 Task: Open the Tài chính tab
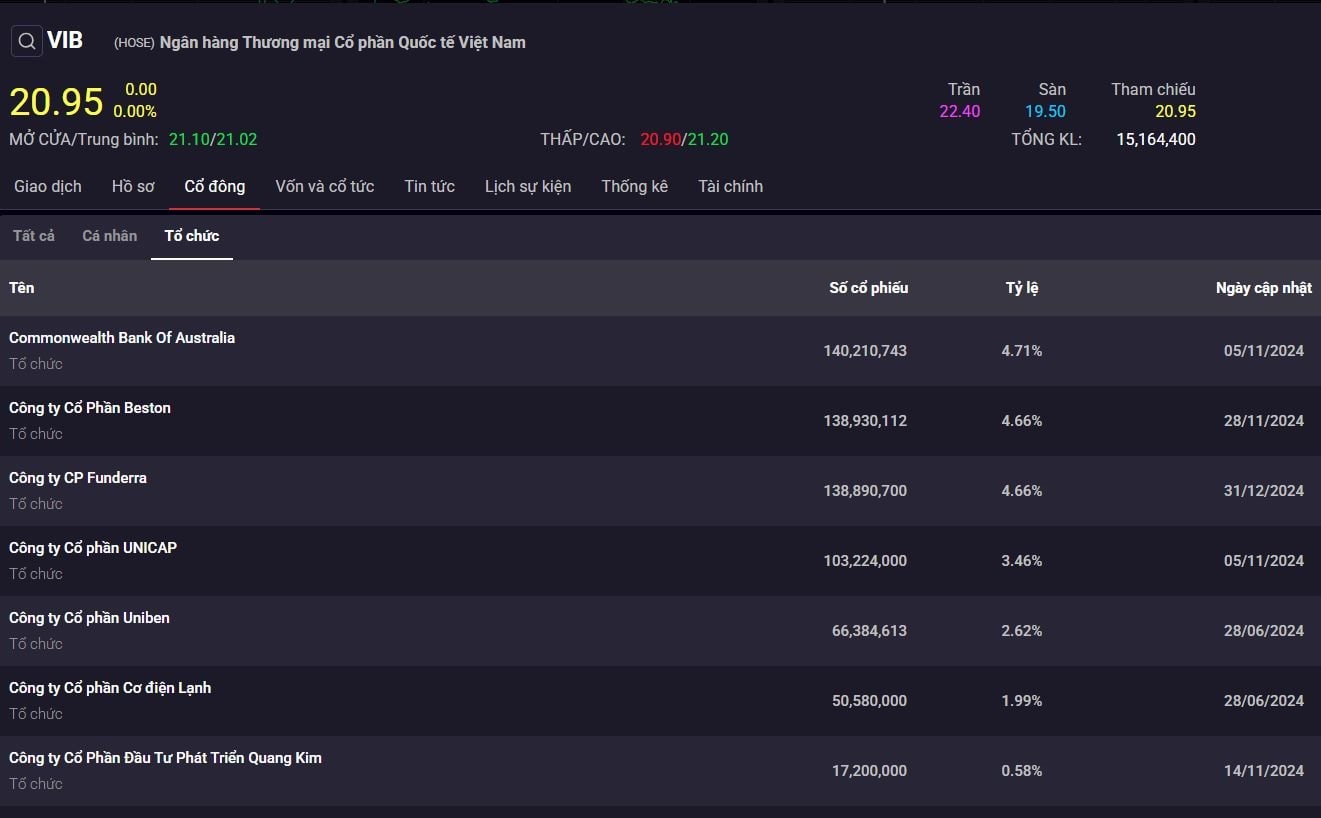coord(731,186)
